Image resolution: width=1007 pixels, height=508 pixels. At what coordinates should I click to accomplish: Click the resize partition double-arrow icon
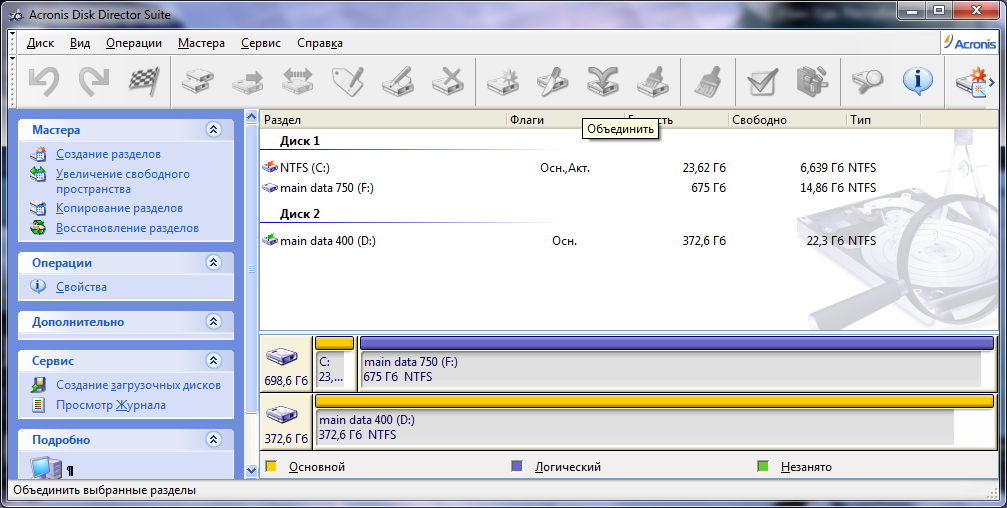click(297, 82)
